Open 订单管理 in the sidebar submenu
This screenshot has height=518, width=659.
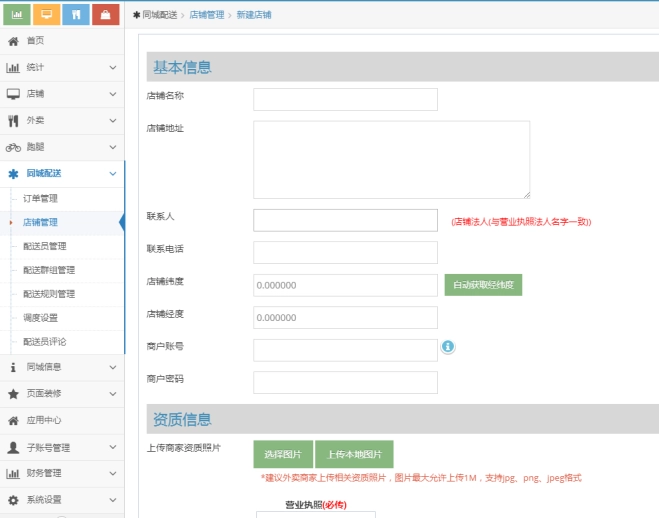[x=41, y=198]
